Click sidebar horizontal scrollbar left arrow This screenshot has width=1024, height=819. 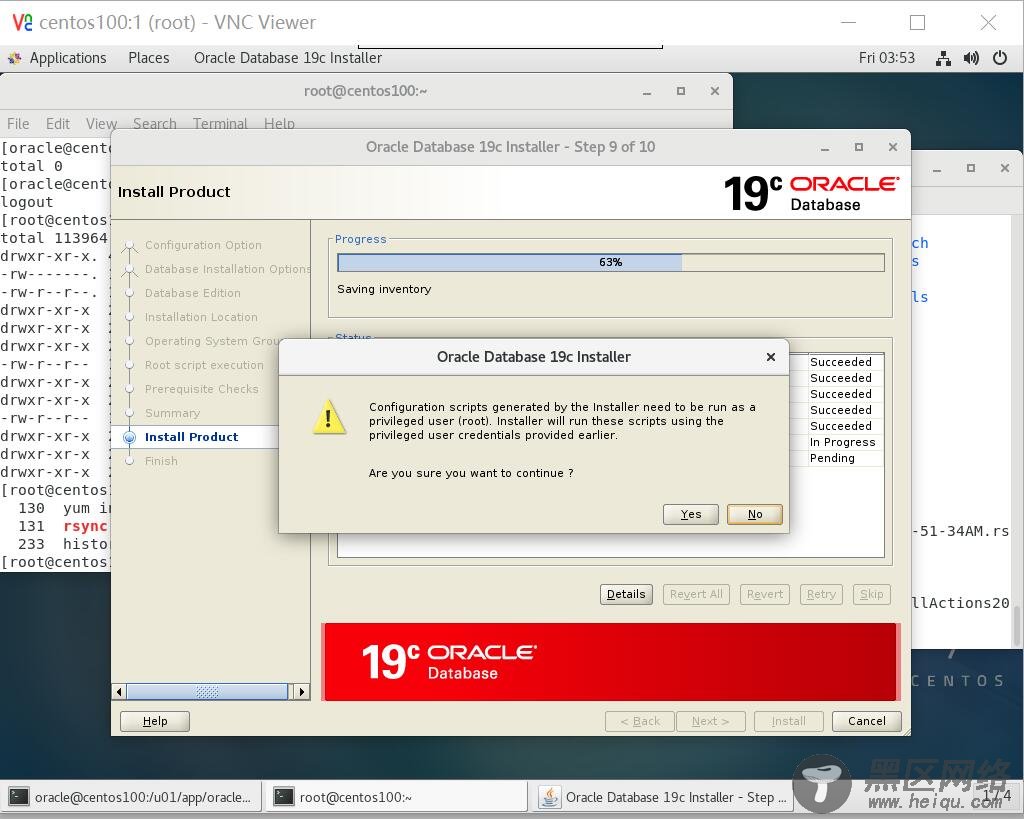[119, 691]
